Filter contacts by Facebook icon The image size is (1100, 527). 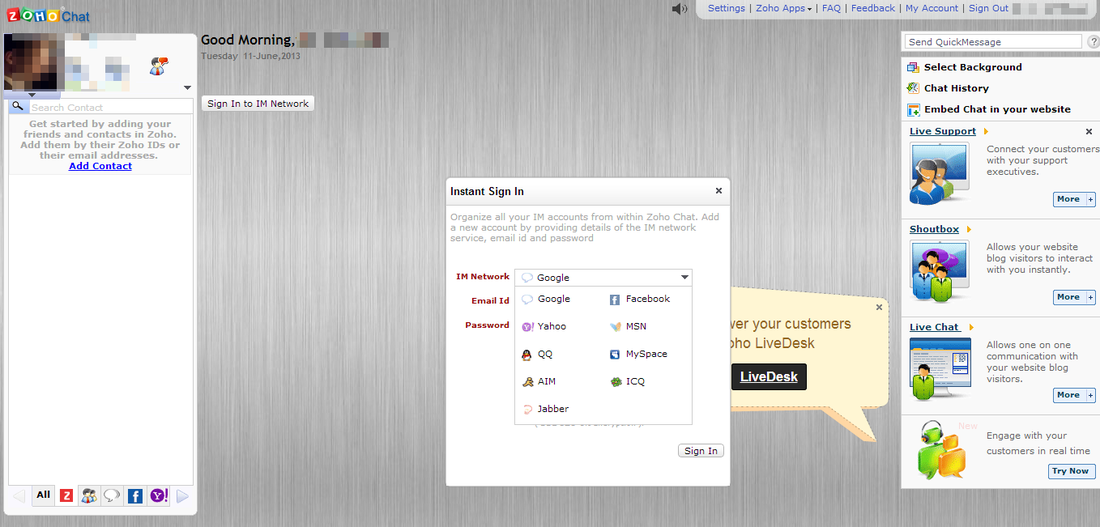[135, 496]
